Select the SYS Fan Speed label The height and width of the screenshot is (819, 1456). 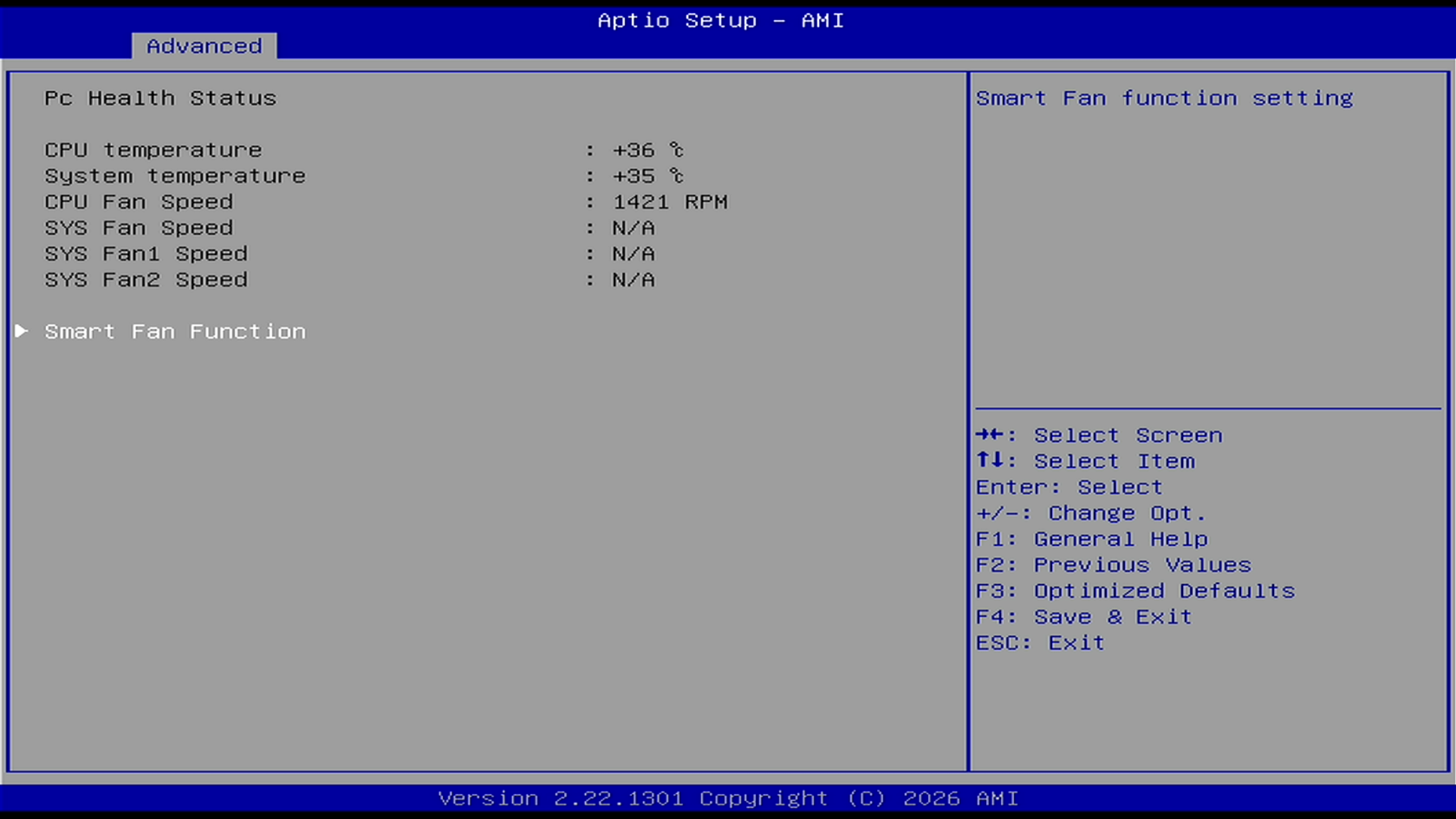tap(139, 228)
